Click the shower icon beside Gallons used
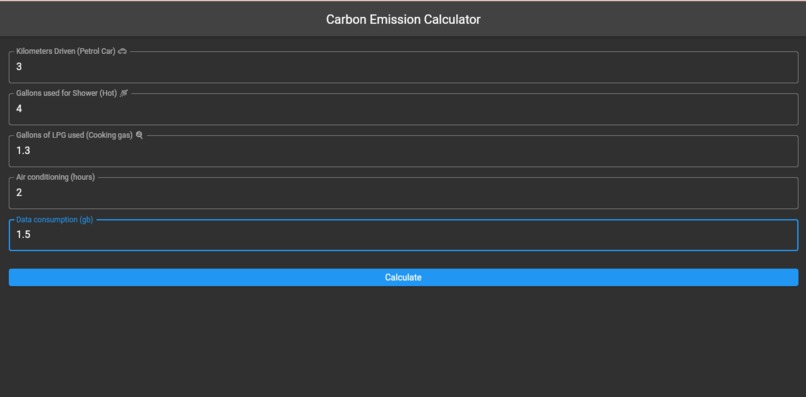The height and width of the screenshot is (397, 806). pyautogui.click(x=123, y=93)
